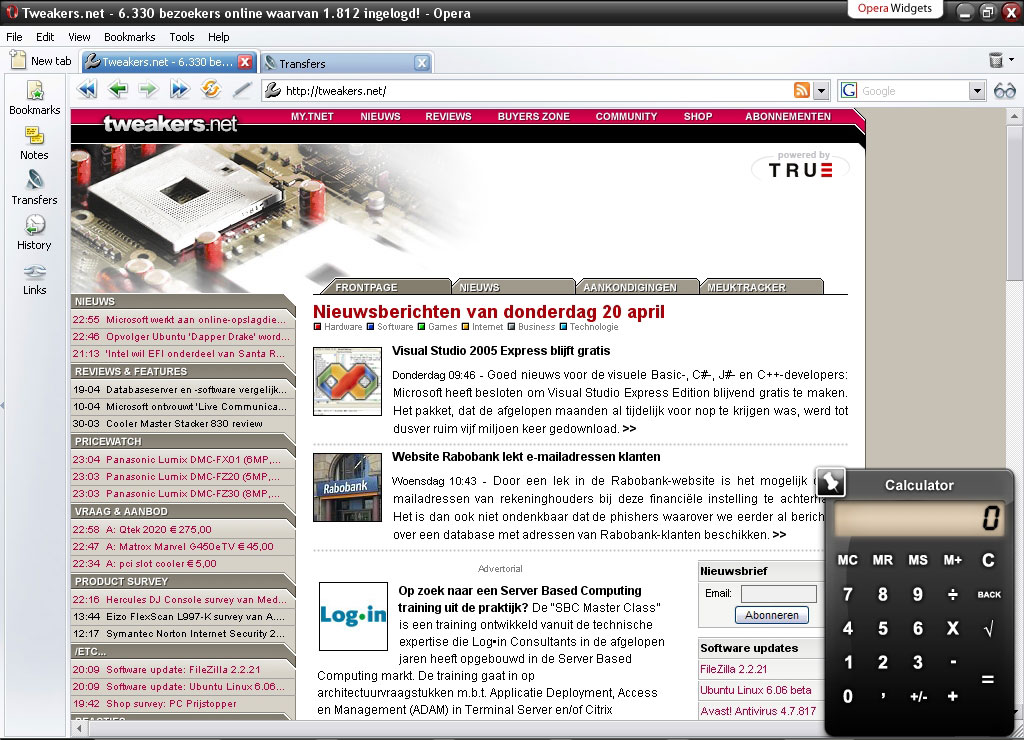Collapse the panel using the left-edge arrow
The image size is (1024, 740).
(x=3, y=405)
